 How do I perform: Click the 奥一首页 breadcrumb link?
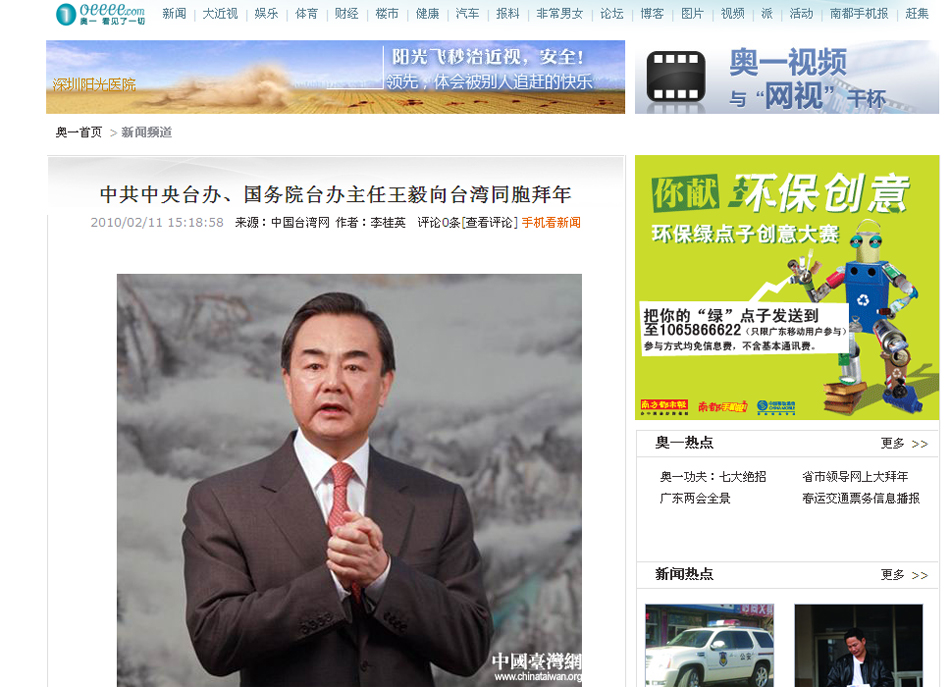pyautogui.click(x=78, y=132)
